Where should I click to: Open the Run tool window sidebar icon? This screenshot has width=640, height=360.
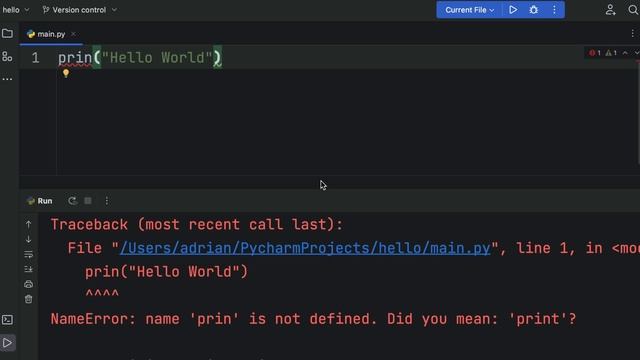7,343
